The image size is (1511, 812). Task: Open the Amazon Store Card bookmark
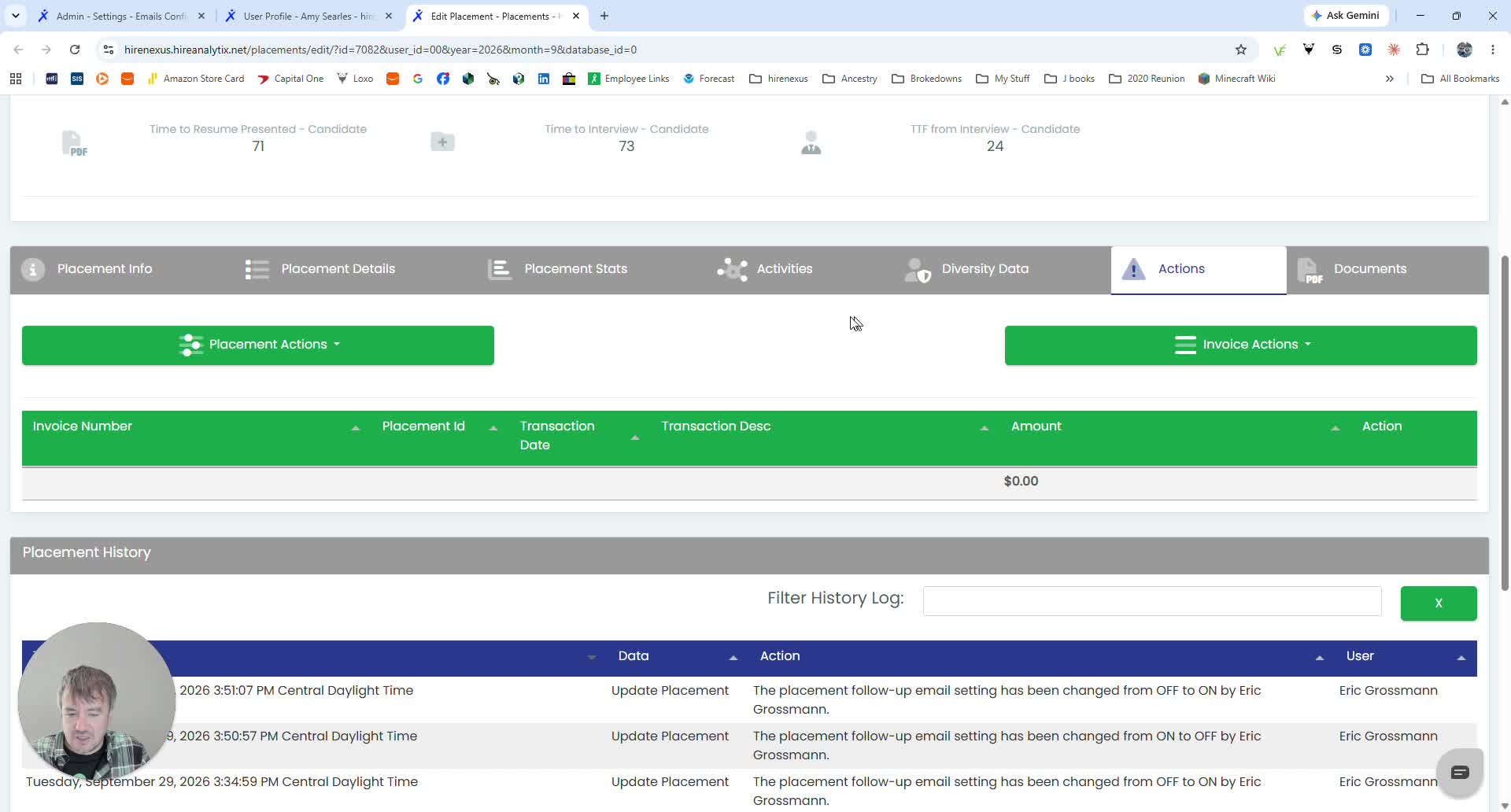point(195,79)
